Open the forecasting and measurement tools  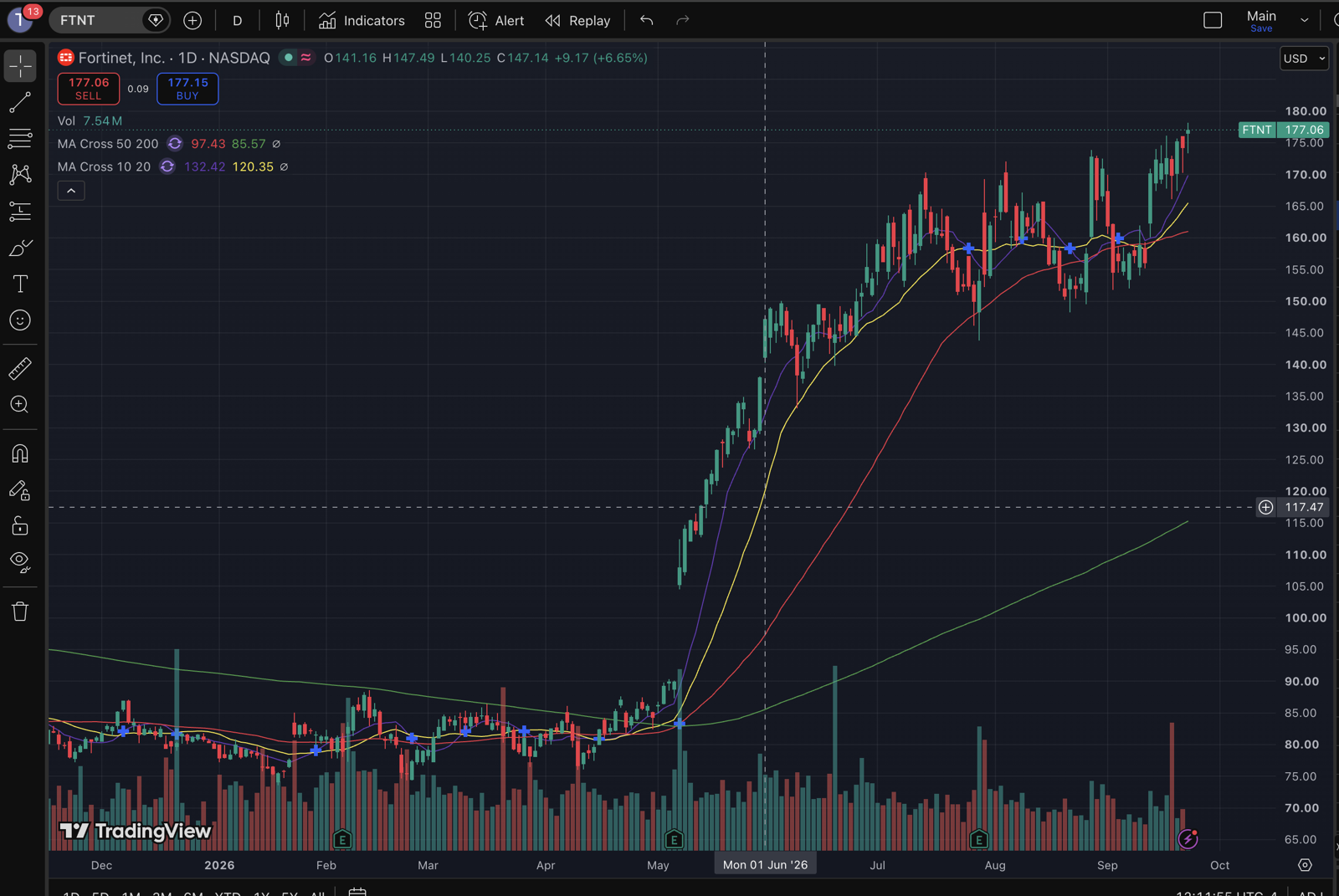point(20,212)
